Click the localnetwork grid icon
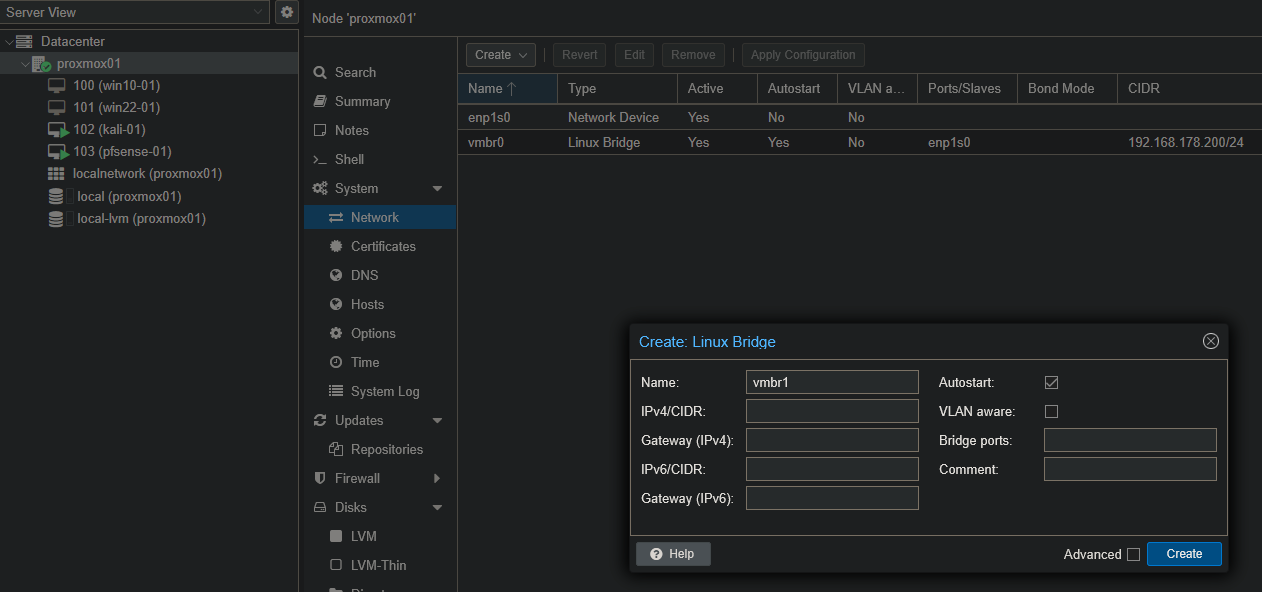 coord(56,174)
